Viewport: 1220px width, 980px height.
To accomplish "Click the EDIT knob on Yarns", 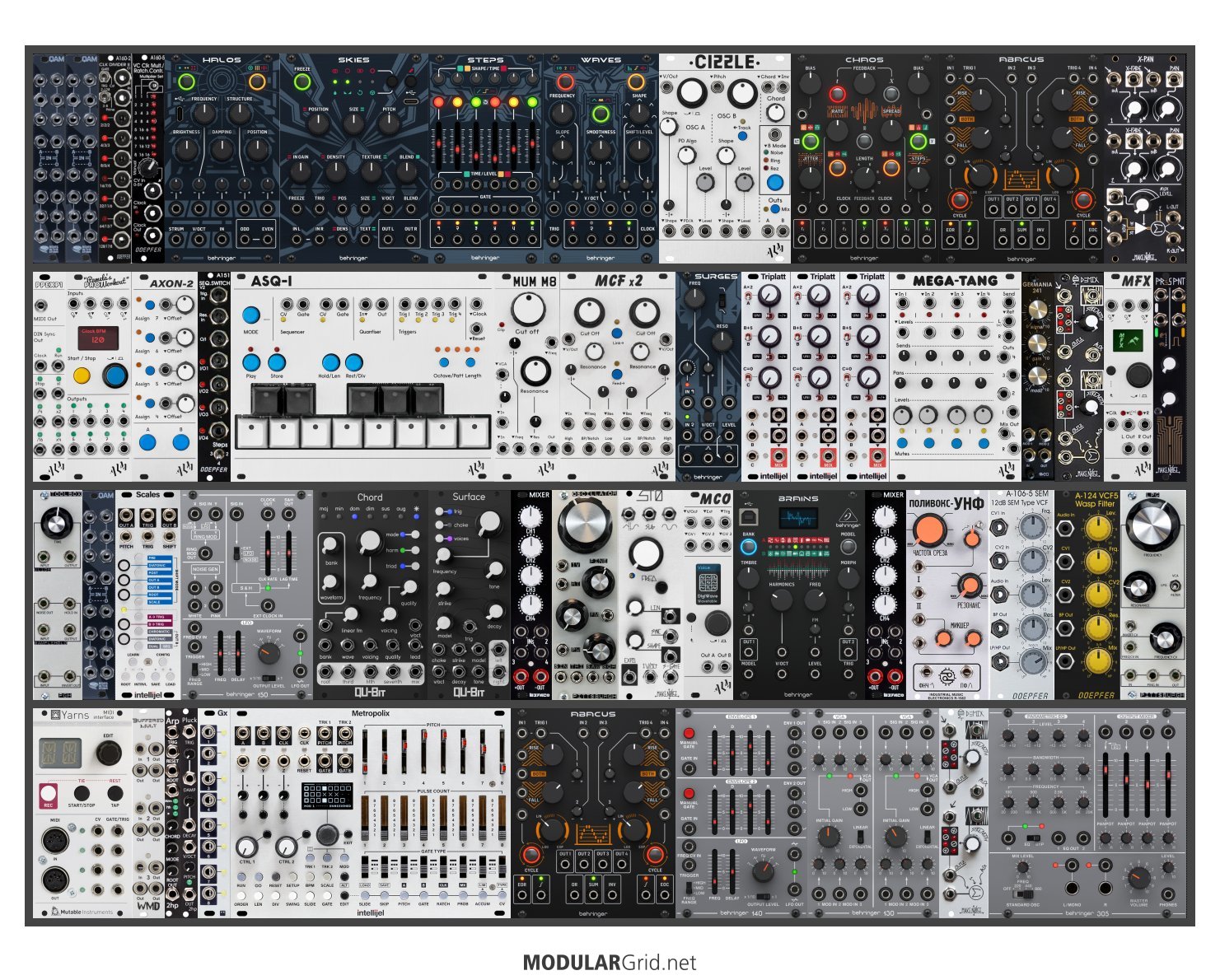I will pos(109,753).
